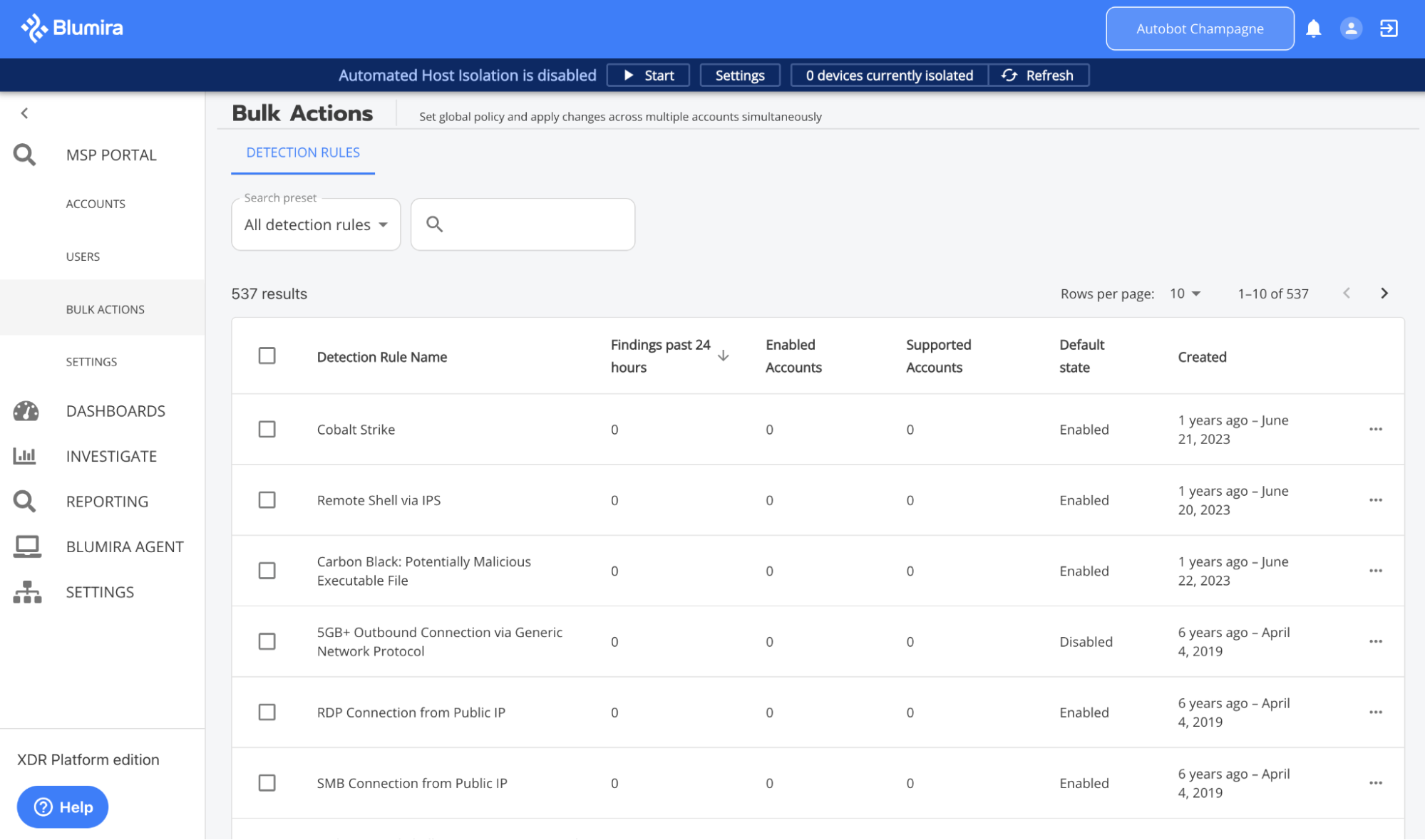Toggle checkbox for Cobalt Strike rule
1425x840 pixels.
tap(267, 428)
